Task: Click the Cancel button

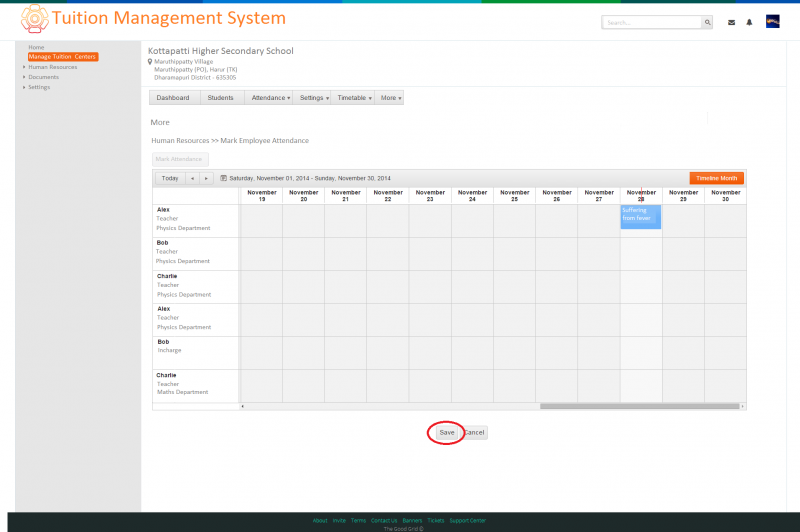Action: click(x=474, y=433)
